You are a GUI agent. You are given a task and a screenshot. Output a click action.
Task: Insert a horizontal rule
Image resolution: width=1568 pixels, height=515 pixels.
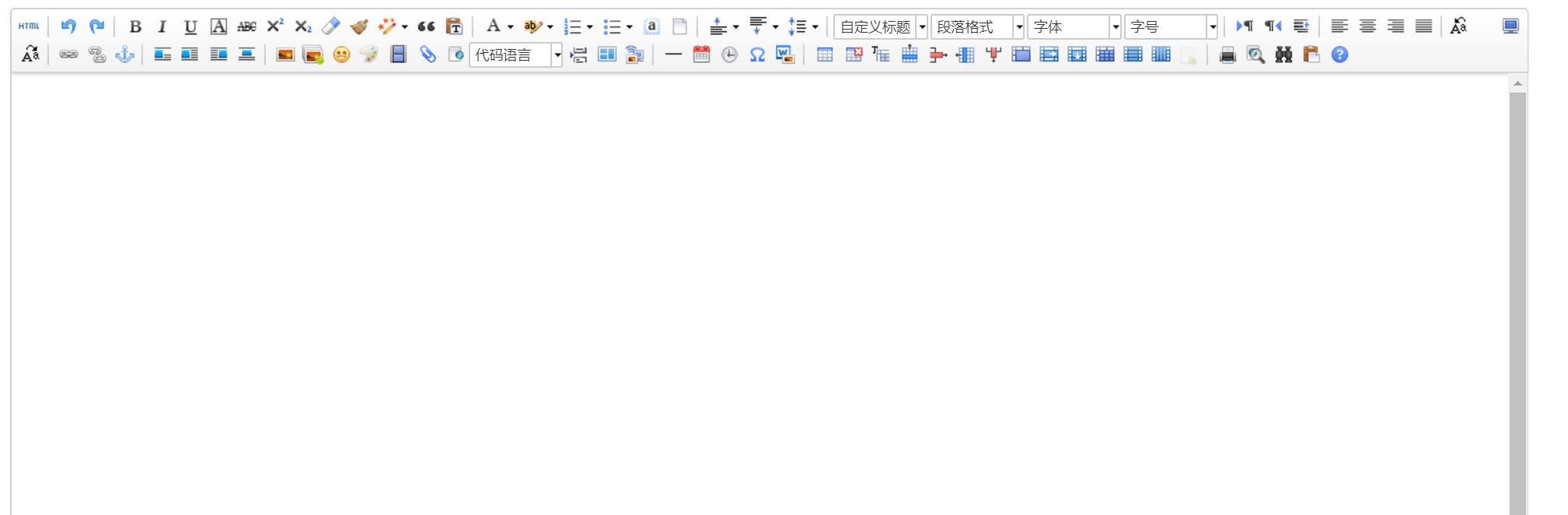673,54
